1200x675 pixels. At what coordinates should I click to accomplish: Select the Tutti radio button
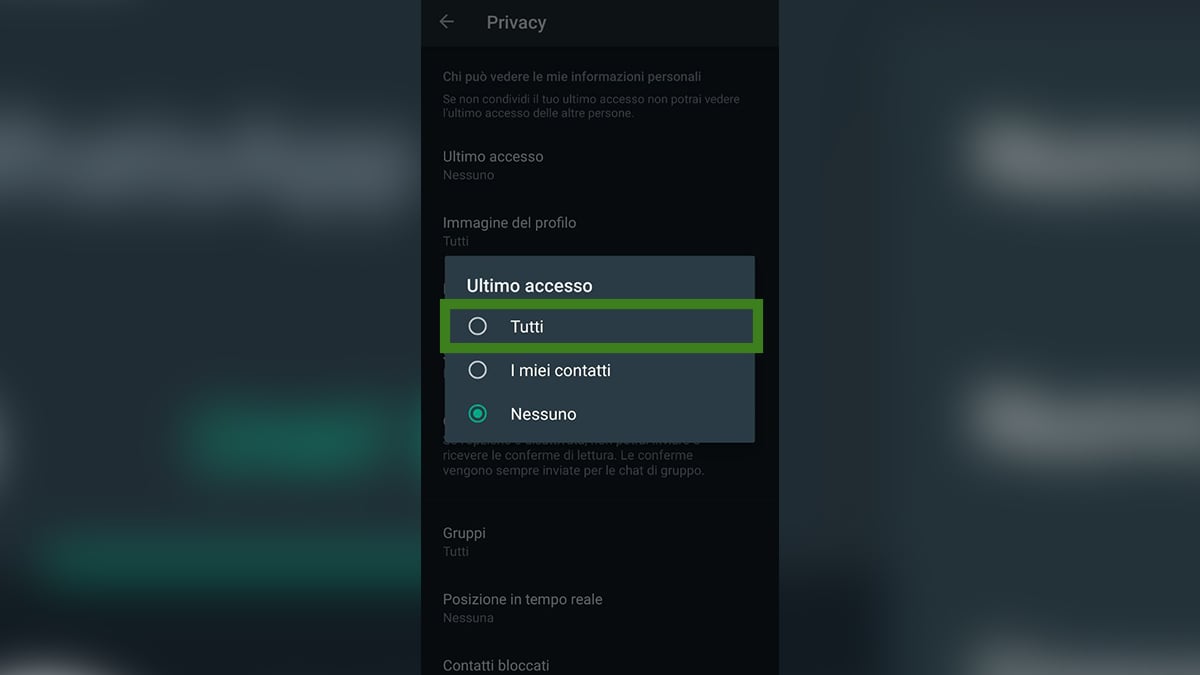[477, 326]
